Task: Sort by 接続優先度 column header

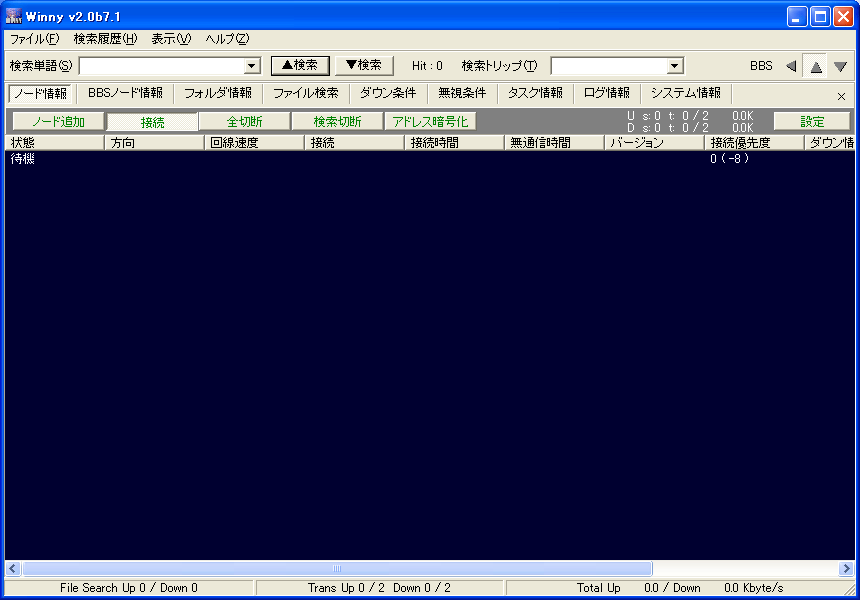Action: coord(754,143)
